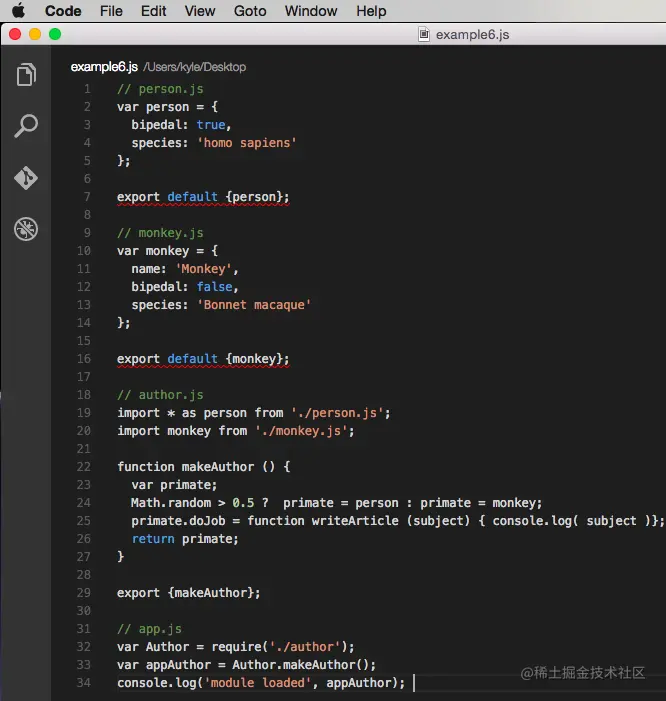Click line number 34 in gutter
The width and height of the screenshot is (666, 701).
click(84, 683)
